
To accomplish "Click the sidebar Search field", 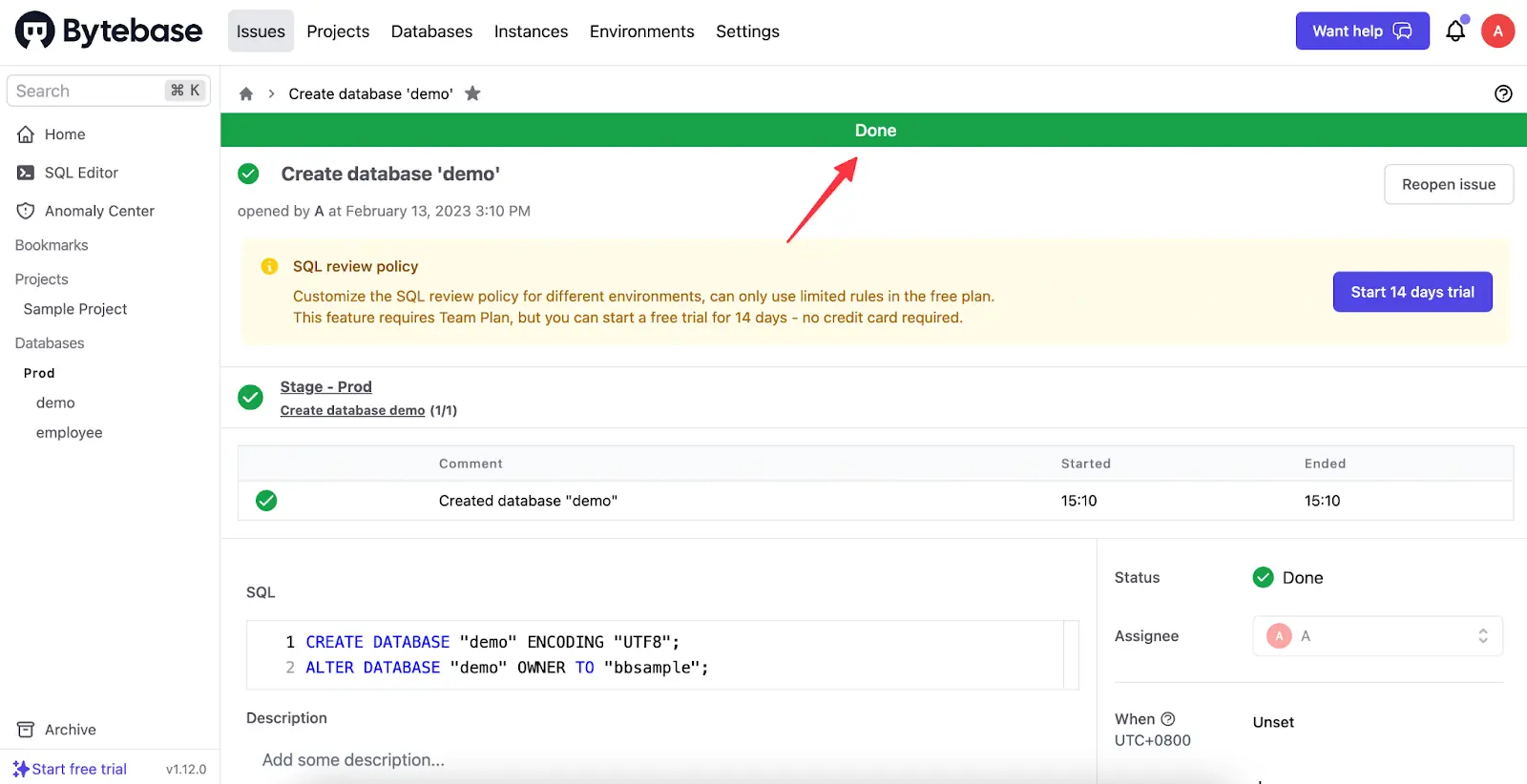I will (109, 91).
